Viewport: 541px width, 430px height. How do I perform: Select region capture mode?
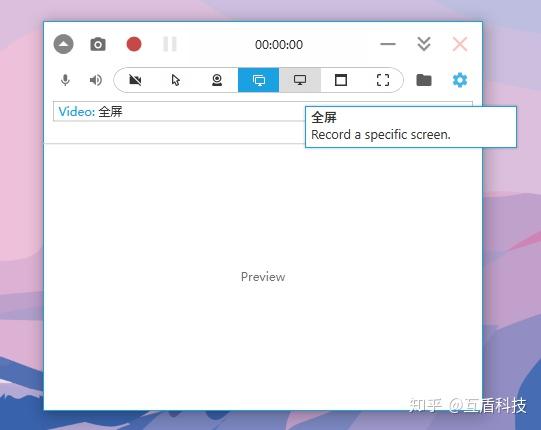[x=383, y=80]
